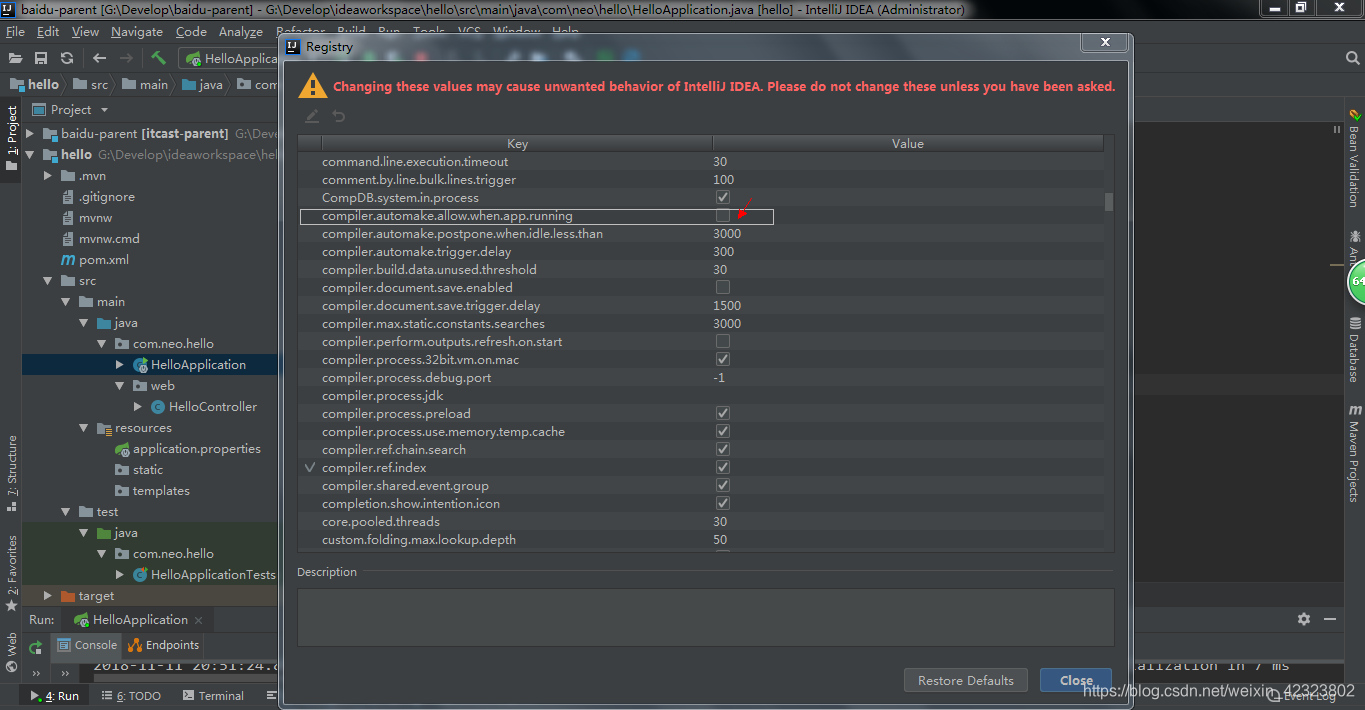This screenshot has width=1365, height=710.
Task: Expand the .mvn folder
Action: pos(48,176)
